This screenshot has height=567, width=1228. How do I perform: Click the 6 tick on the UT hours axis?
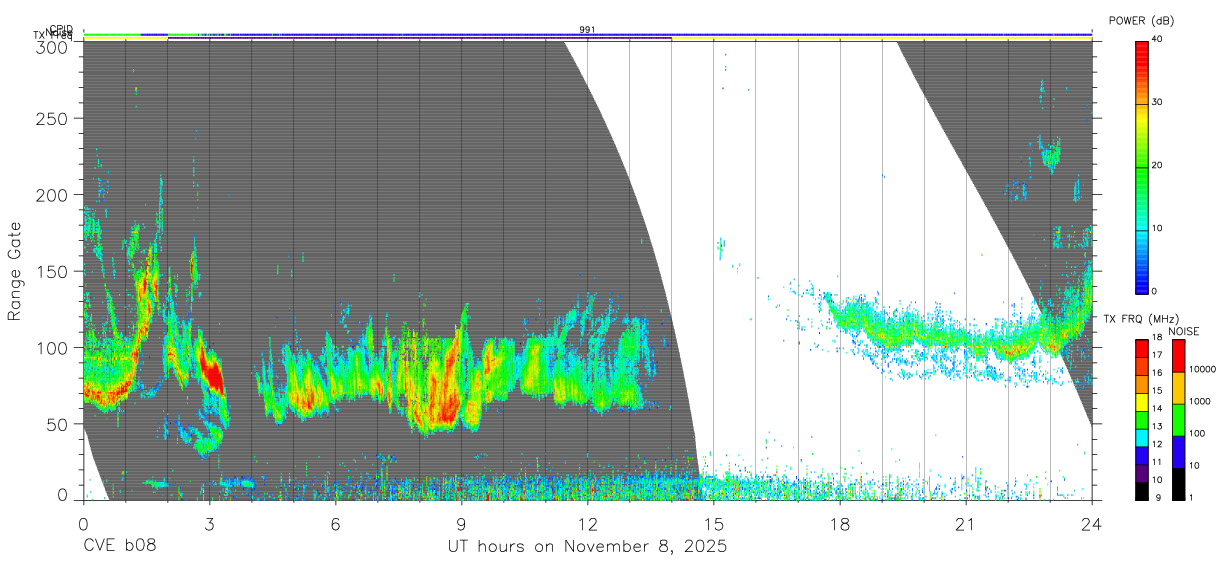tap(335, 523)
